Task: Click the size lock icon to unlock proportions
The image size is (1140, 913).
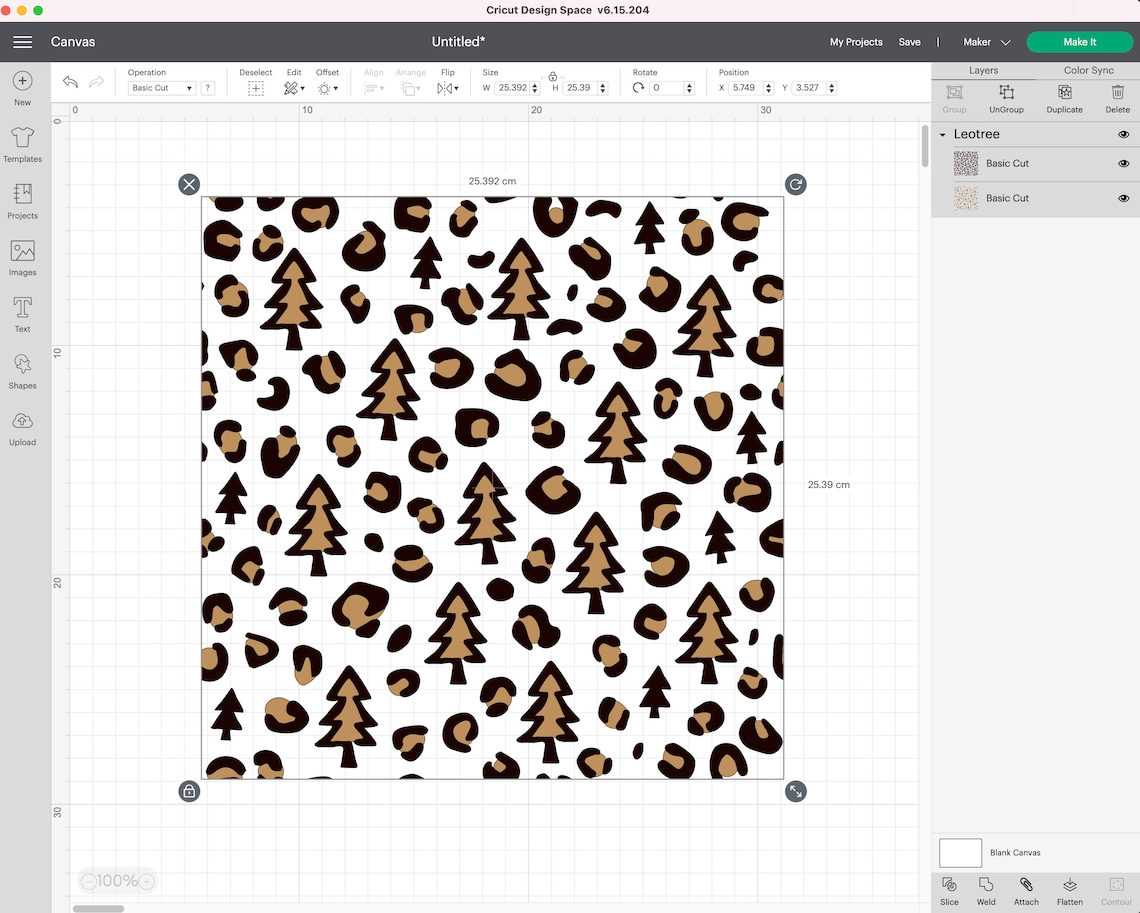Action: pos(553,76)
